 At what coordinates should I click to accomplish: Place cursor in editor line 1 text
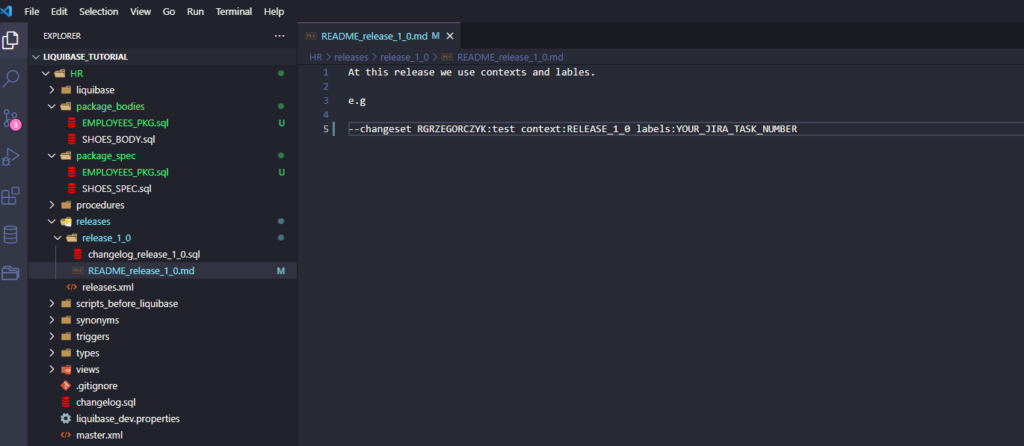472,72
